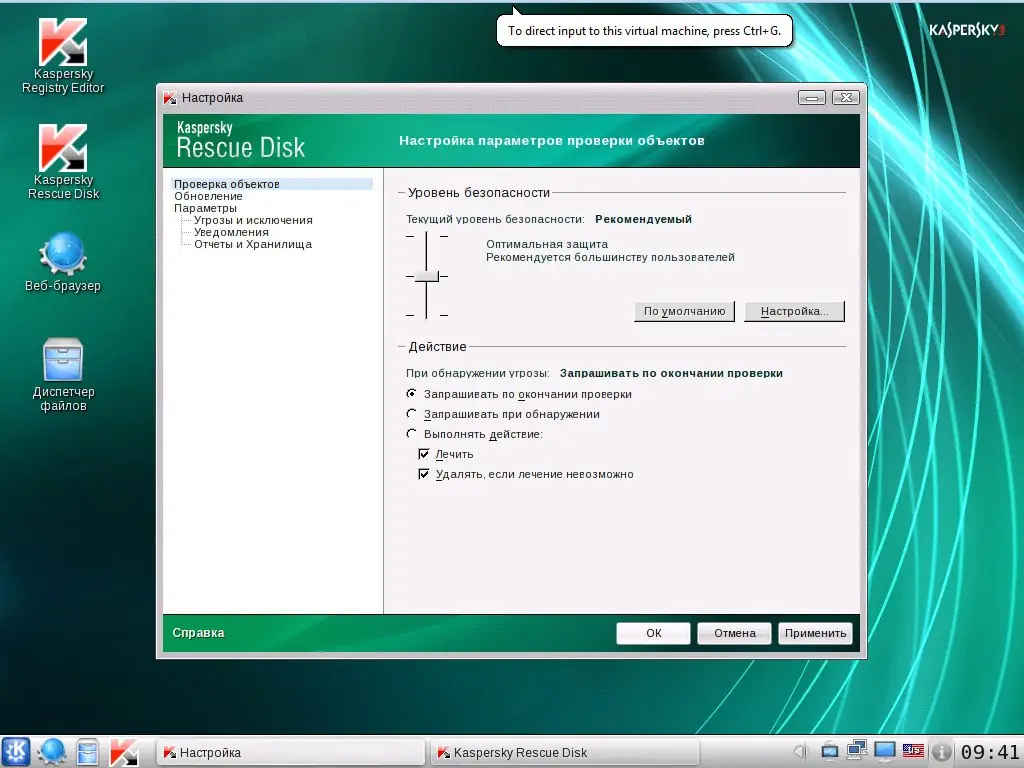The height and width of the screenshot is (768, 1024).
Task: Close the Настройка window
Action: [x=846, y=98]
